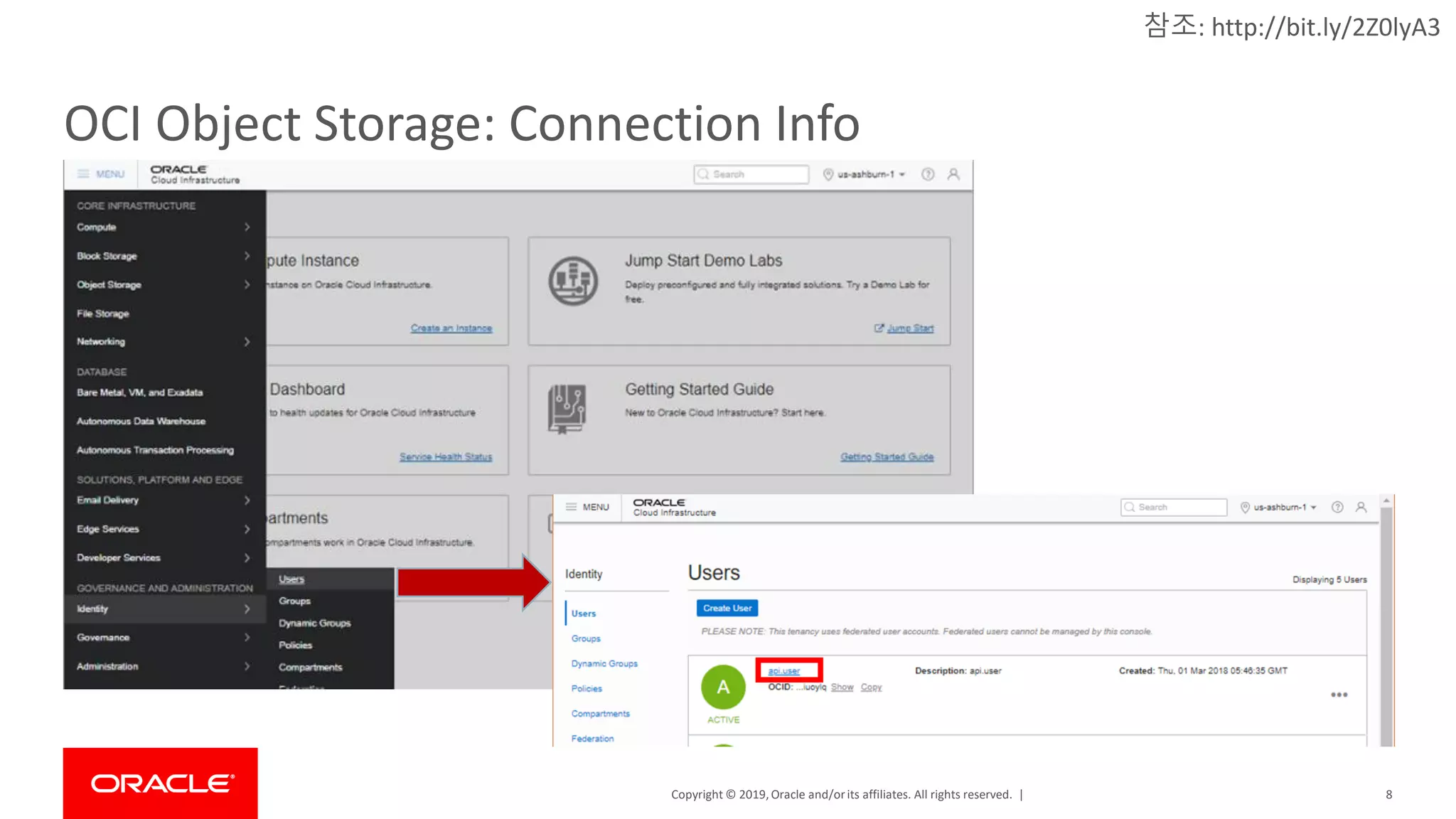Open help icon in Users console header
This screenshot has height=819, width=1456.
coord(1337,507)
